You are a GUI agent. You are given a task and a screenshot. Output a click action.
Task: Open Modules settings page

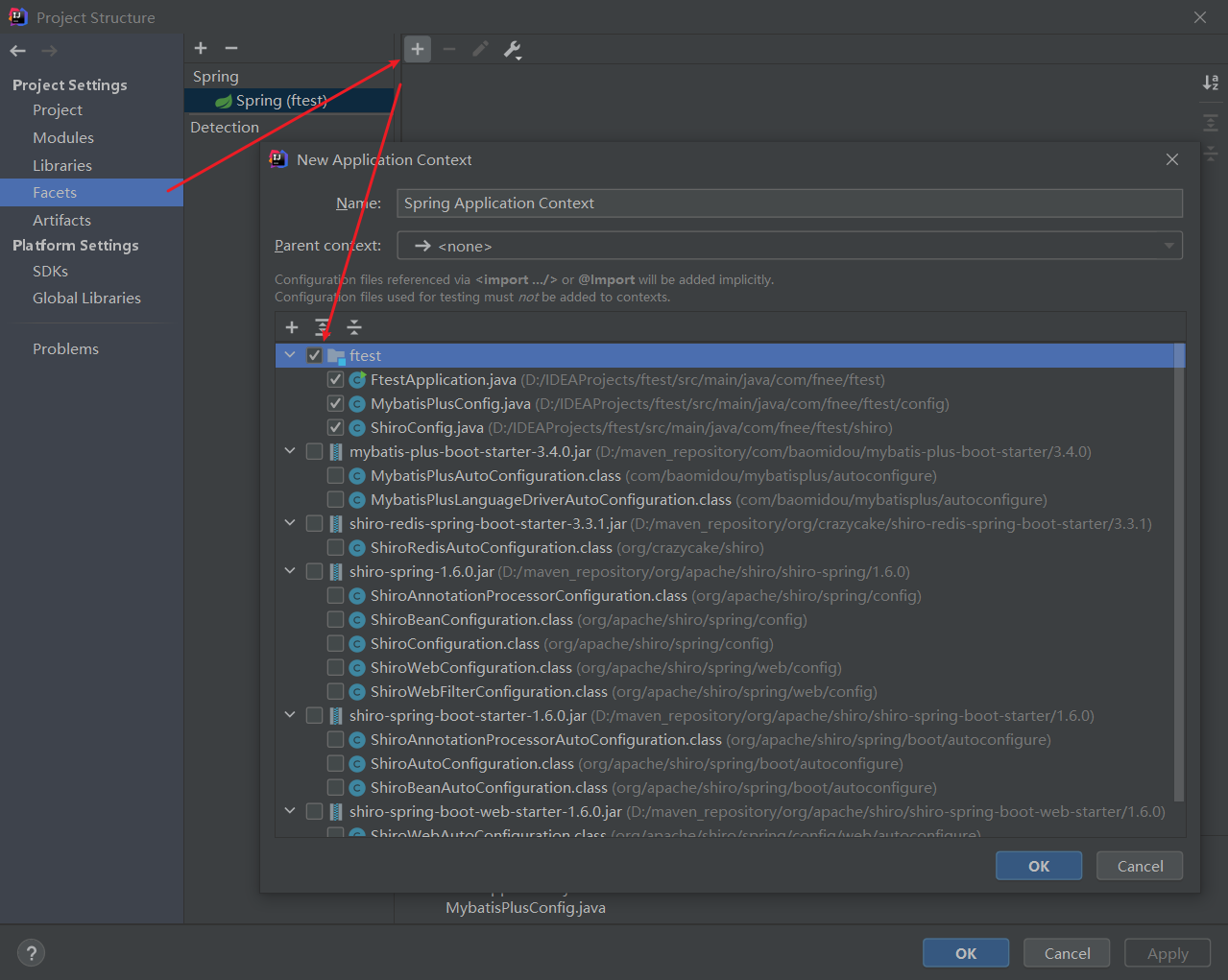tap(63, 138)
